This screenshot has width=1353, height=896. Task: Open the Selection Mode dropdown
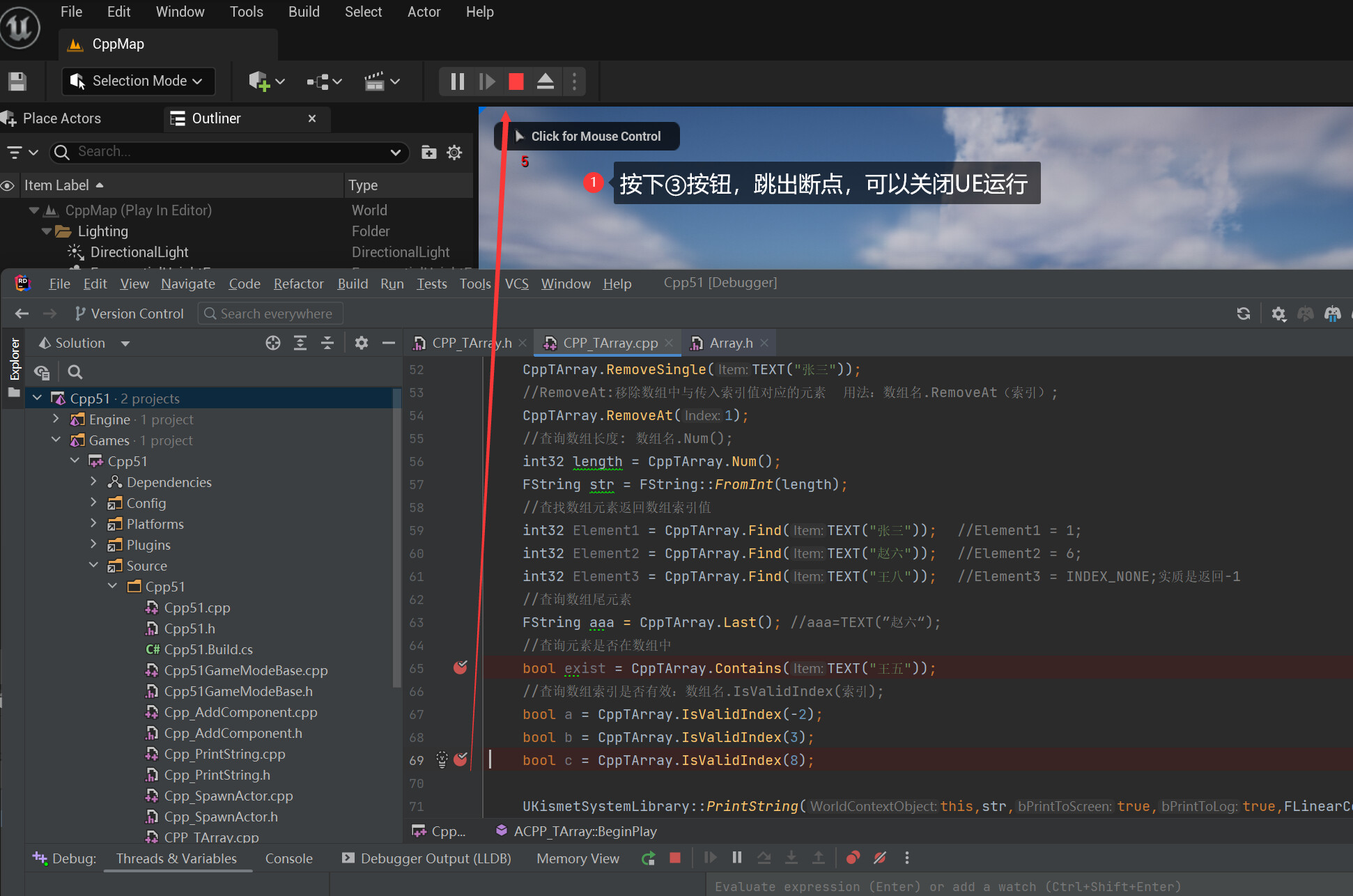[x=138, y=81]
